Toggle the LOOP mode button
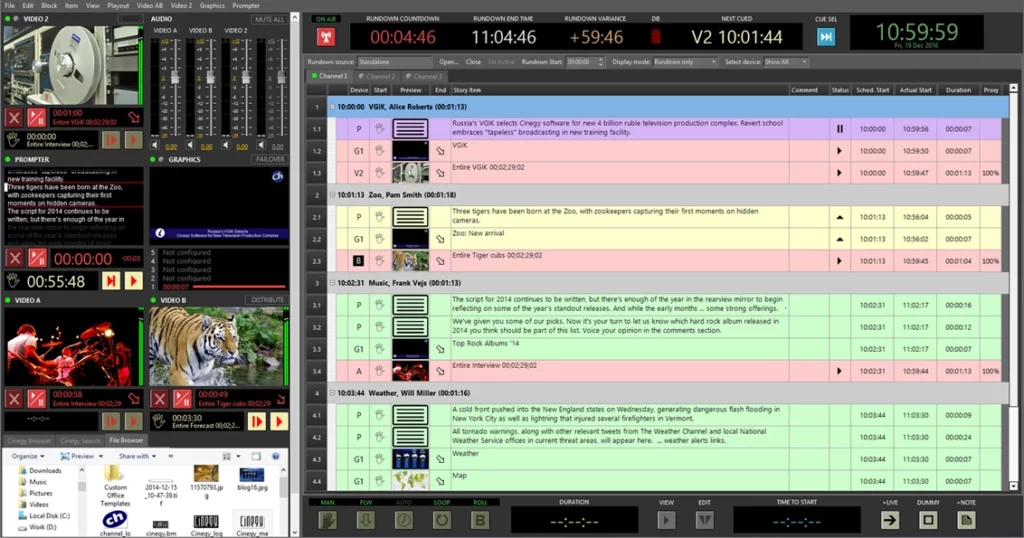Image resolution: width=1024 pixels, height=538 pixels. pyautogui.click(x=441, y=520)
